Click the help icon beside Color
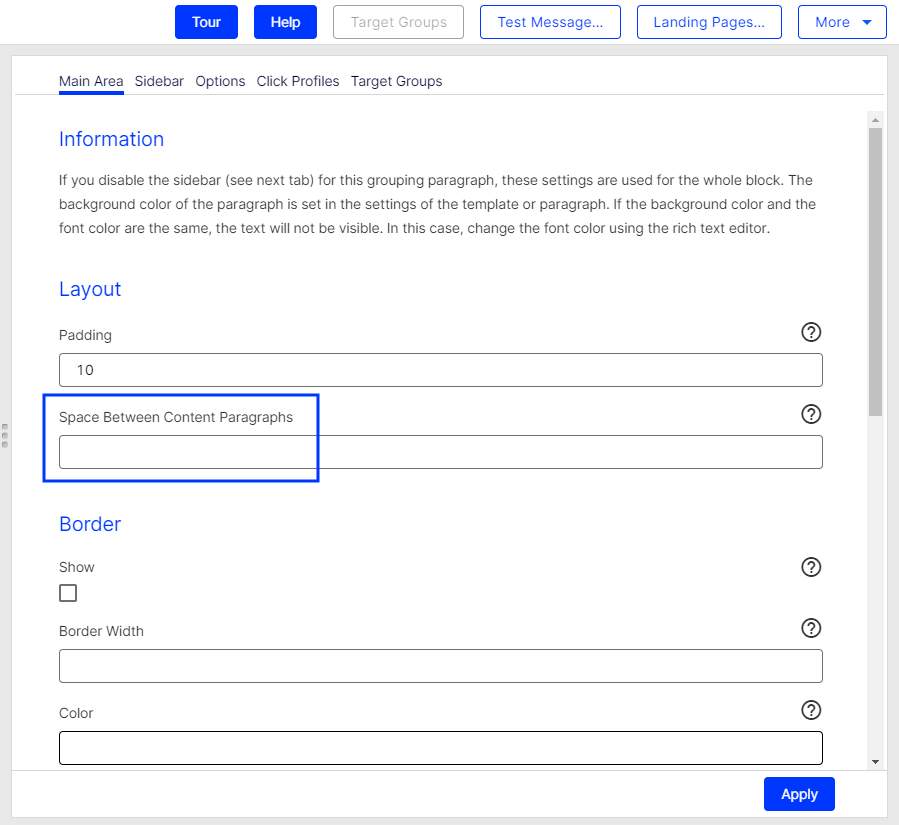 coord(811,710)
